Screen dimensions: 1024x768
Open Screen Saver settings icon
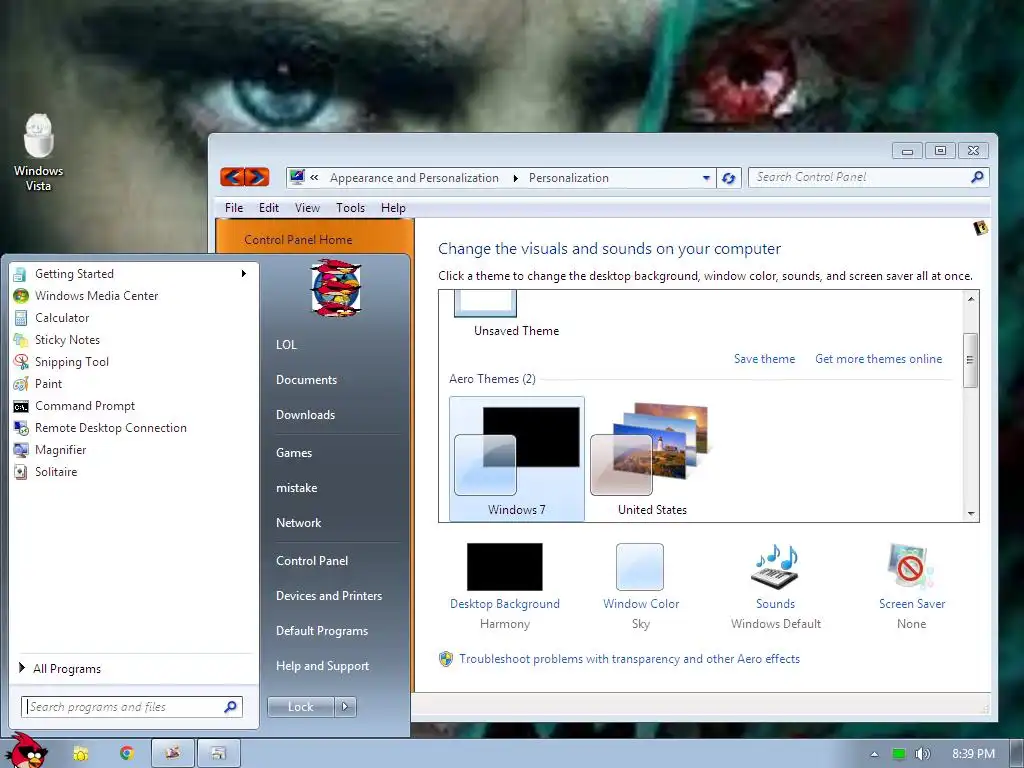coord(911,566)
